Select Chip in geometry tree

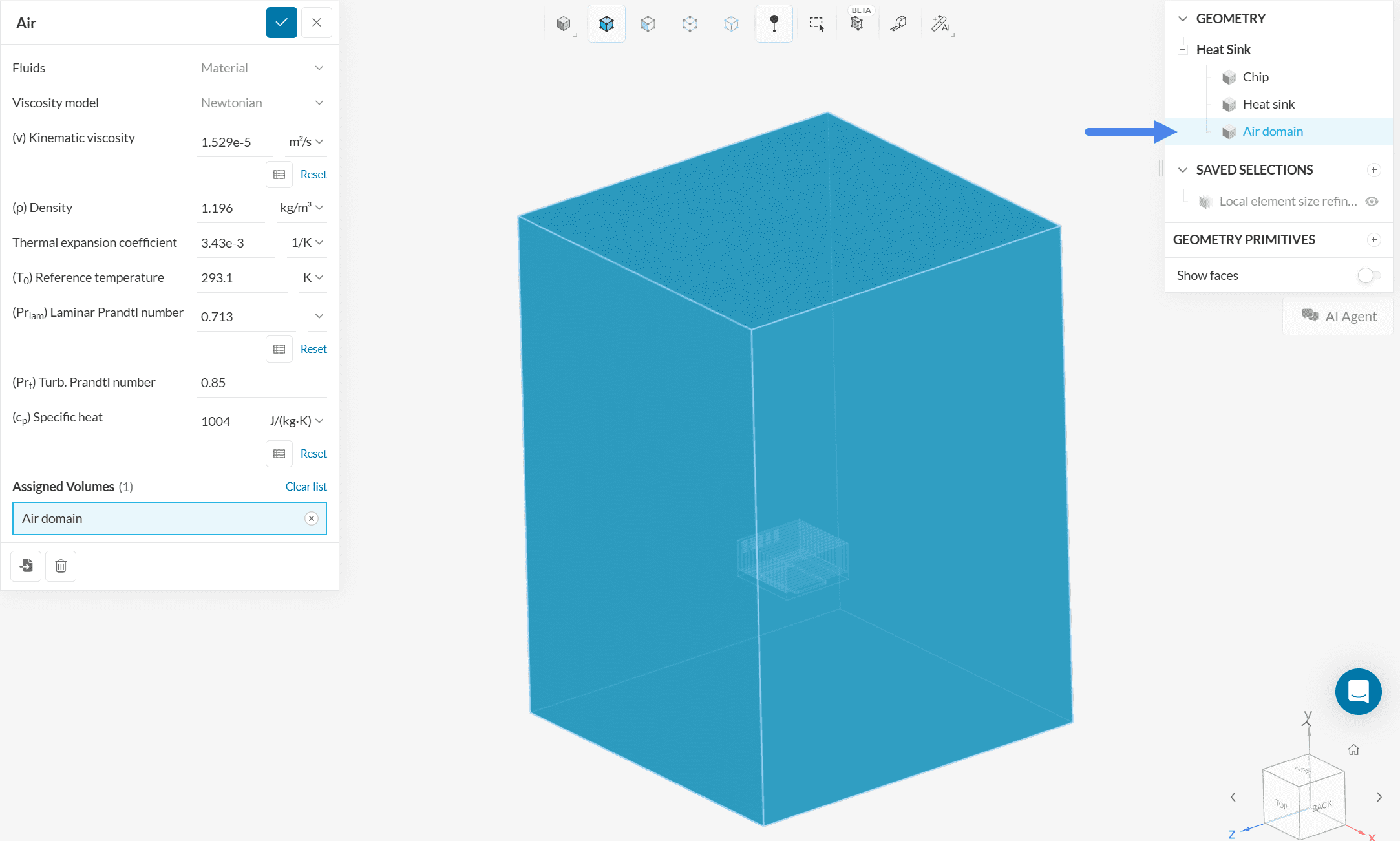1255,77
